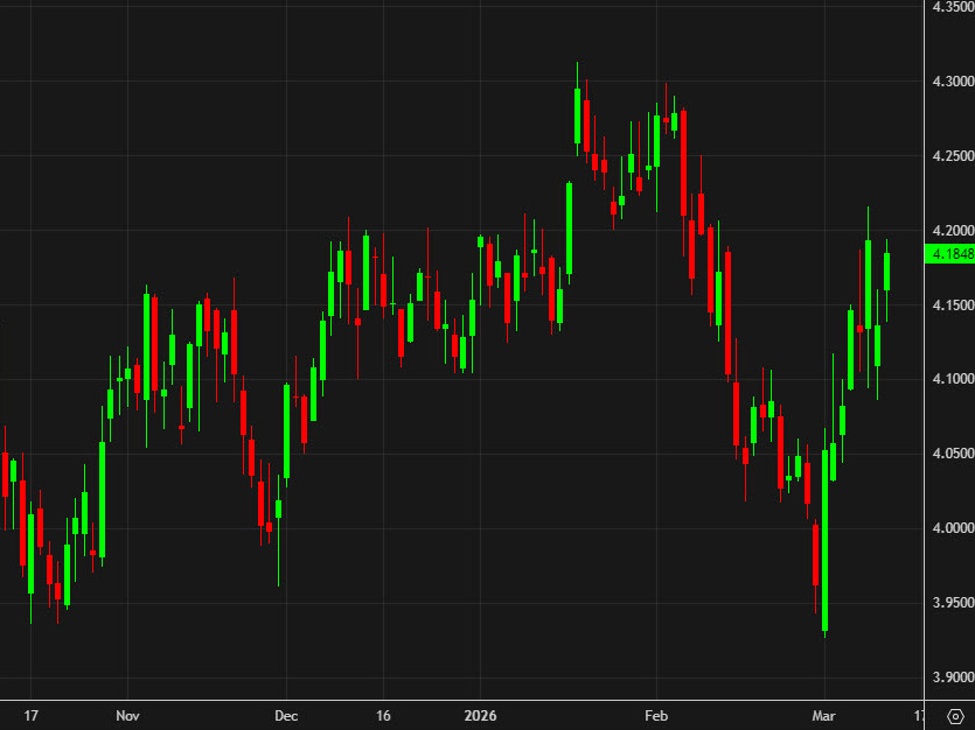Select the Mar label on time axis
This screenshot has width=975, height=730.
coord(824,716)
